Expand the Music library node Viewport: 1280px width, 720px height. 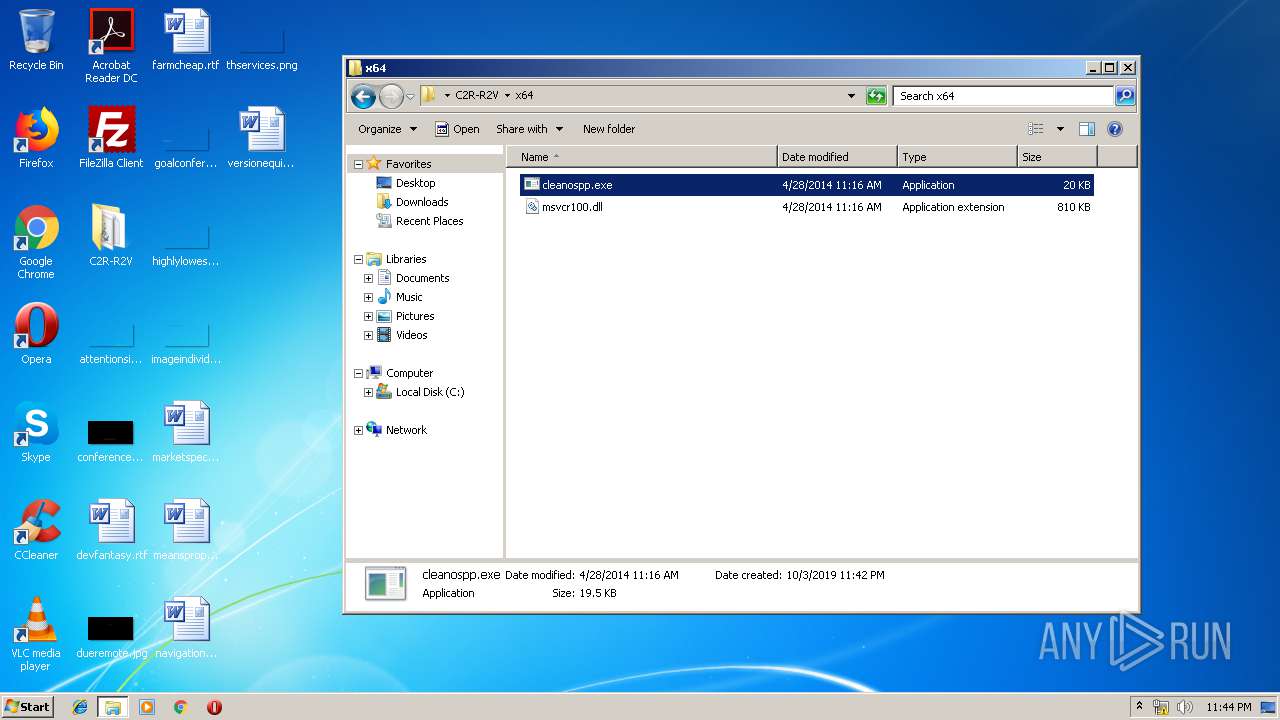click(x=368, y=298)
